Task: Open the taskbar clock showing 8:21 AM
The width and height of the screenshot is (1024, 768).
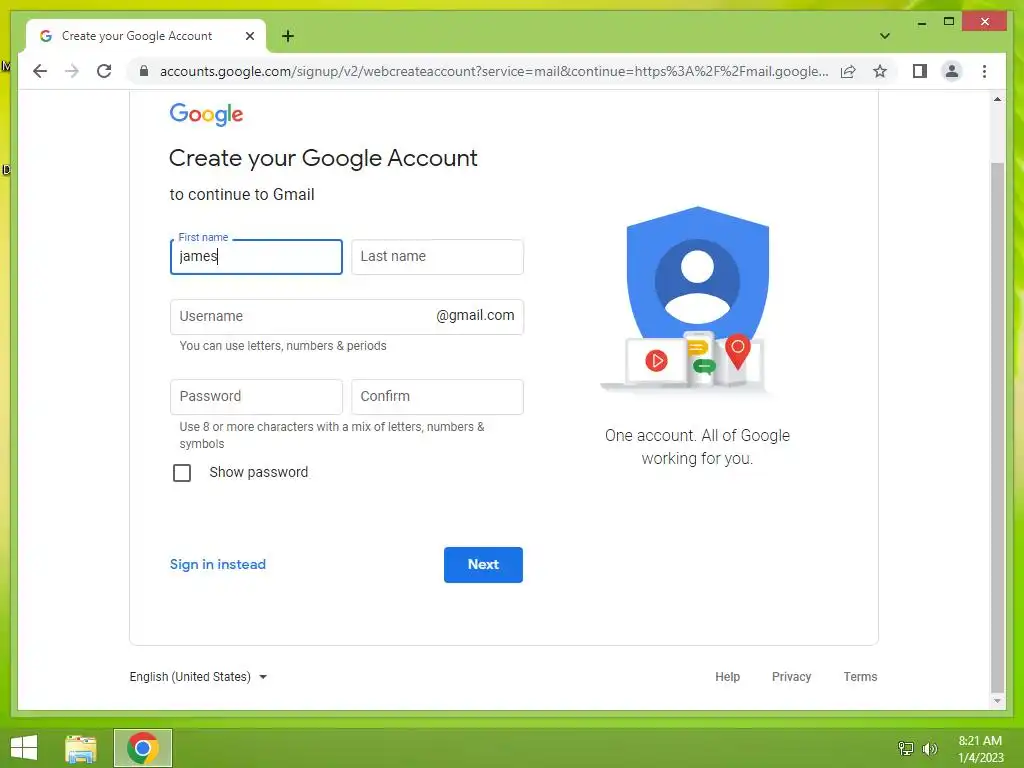Action: [980, 749]
